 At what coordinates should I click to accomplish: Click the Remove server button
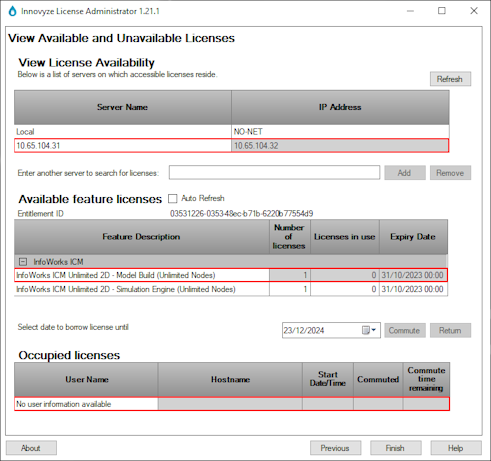[x=450, y=173]
